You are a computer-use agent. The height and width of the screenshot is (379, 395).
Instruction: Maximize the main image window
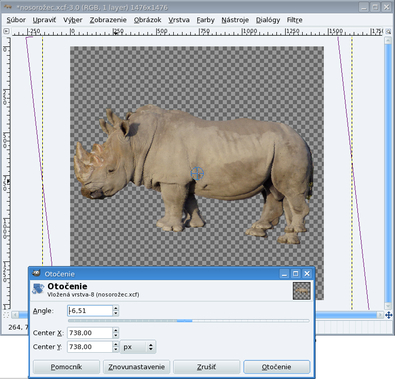[375, 7]
